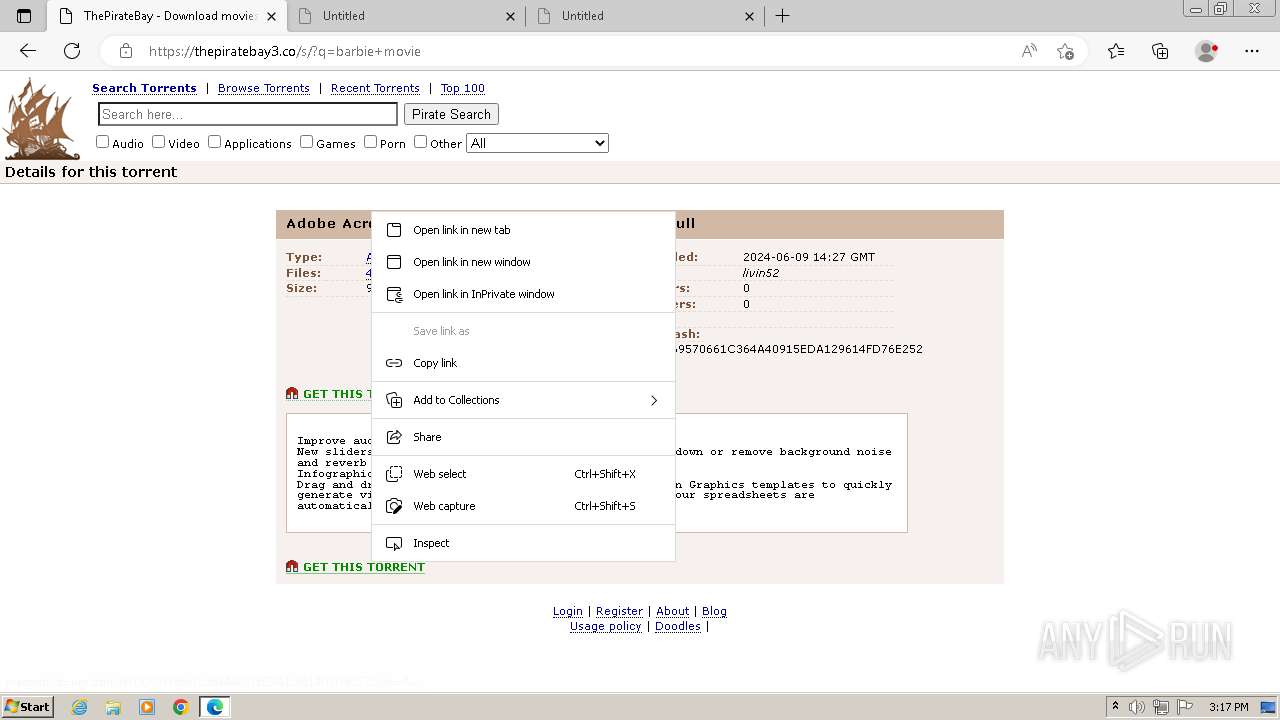1280x720 pixels.
Task: View site information lock icon
Action: (x=126, y=51)
